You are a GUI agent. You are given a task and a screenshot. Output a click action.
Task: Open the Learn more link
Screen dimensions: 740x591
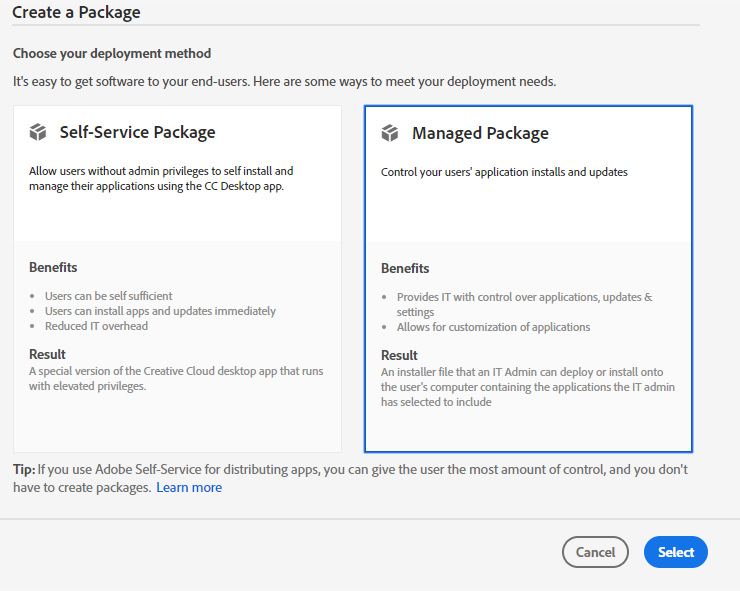[x=189, y=488]
